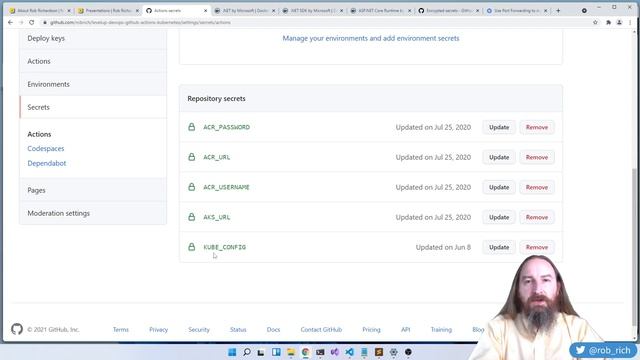
Task: Switch to the Presentations browser tab
Action: tap(108, 11)
